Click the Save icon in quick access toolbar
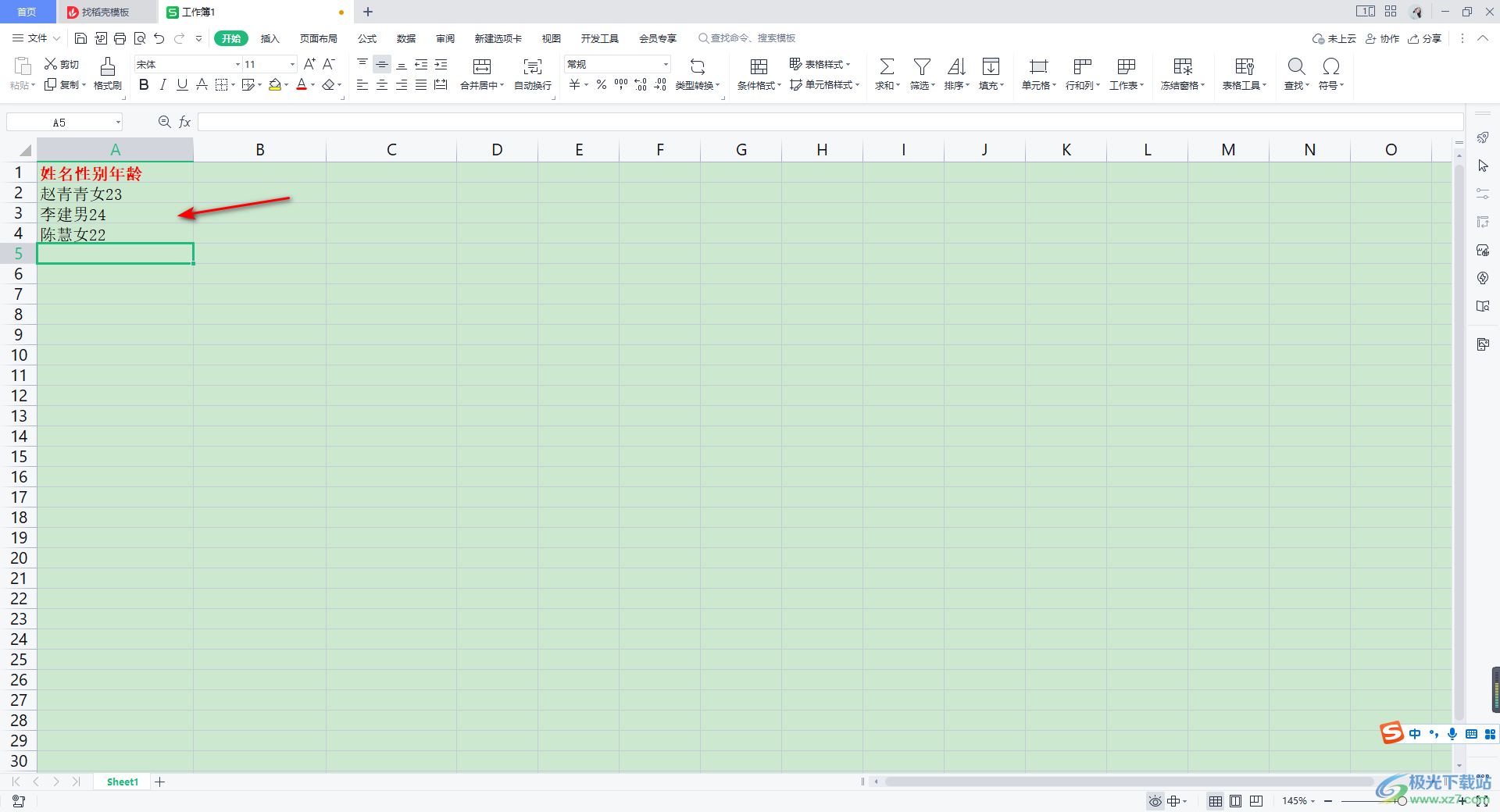The image size is (1500, 812). click(80, 38)
